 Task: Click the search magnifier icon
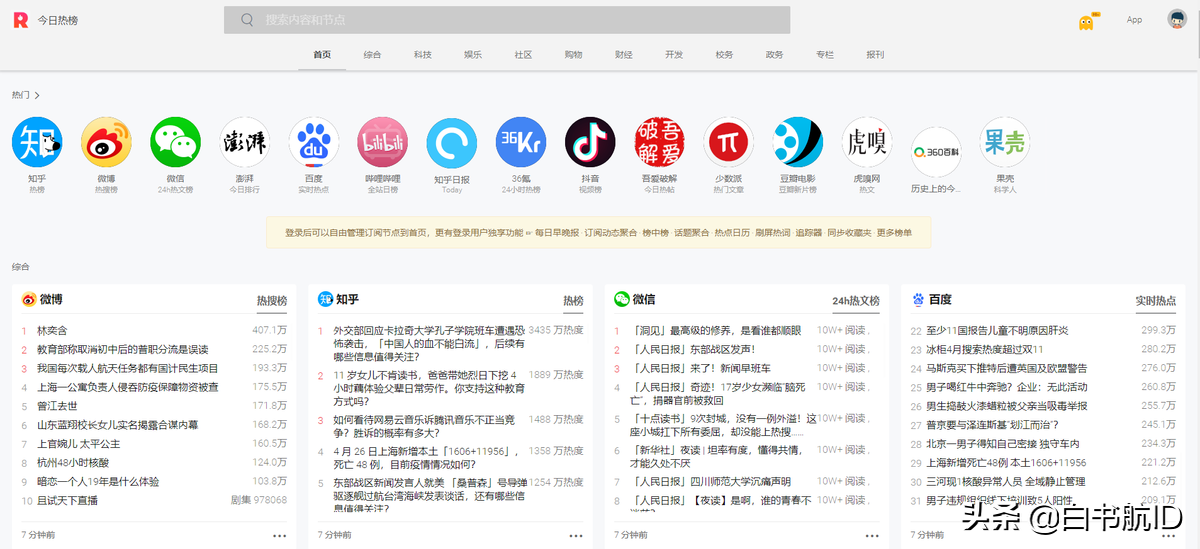click(247, 20)
